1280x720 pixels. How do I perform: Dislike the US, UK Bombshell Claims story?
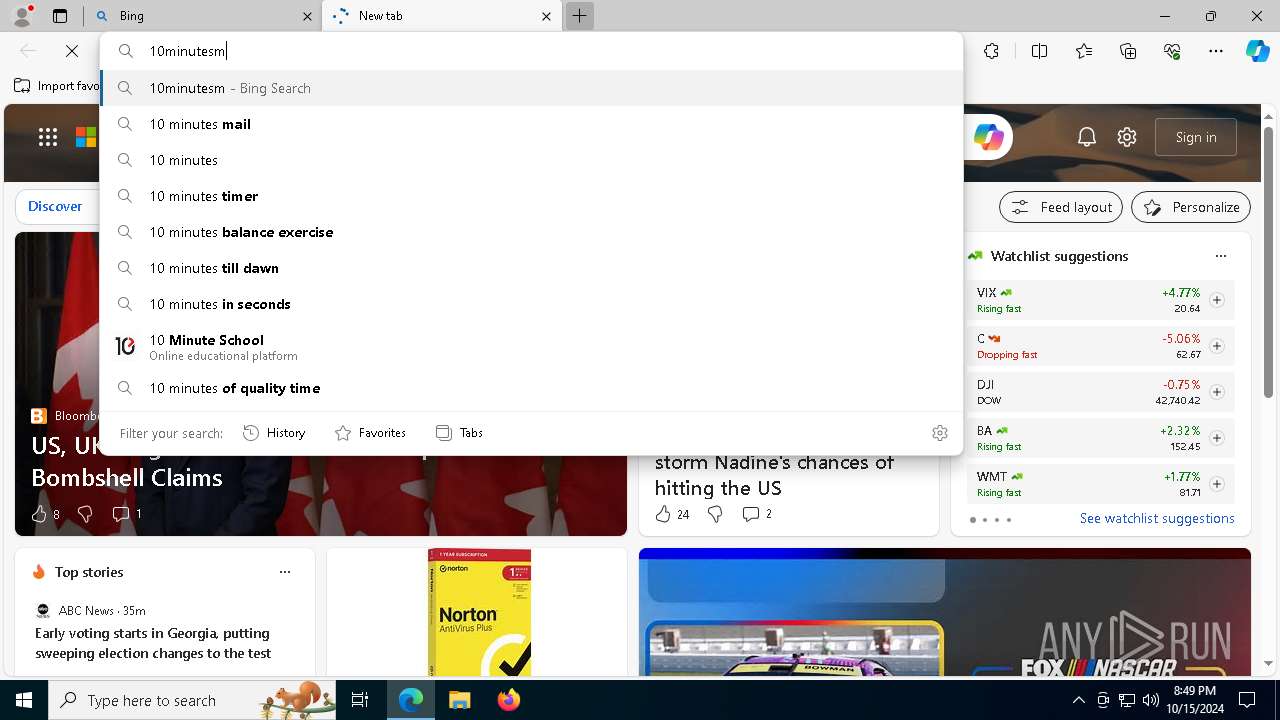(85, 514)
